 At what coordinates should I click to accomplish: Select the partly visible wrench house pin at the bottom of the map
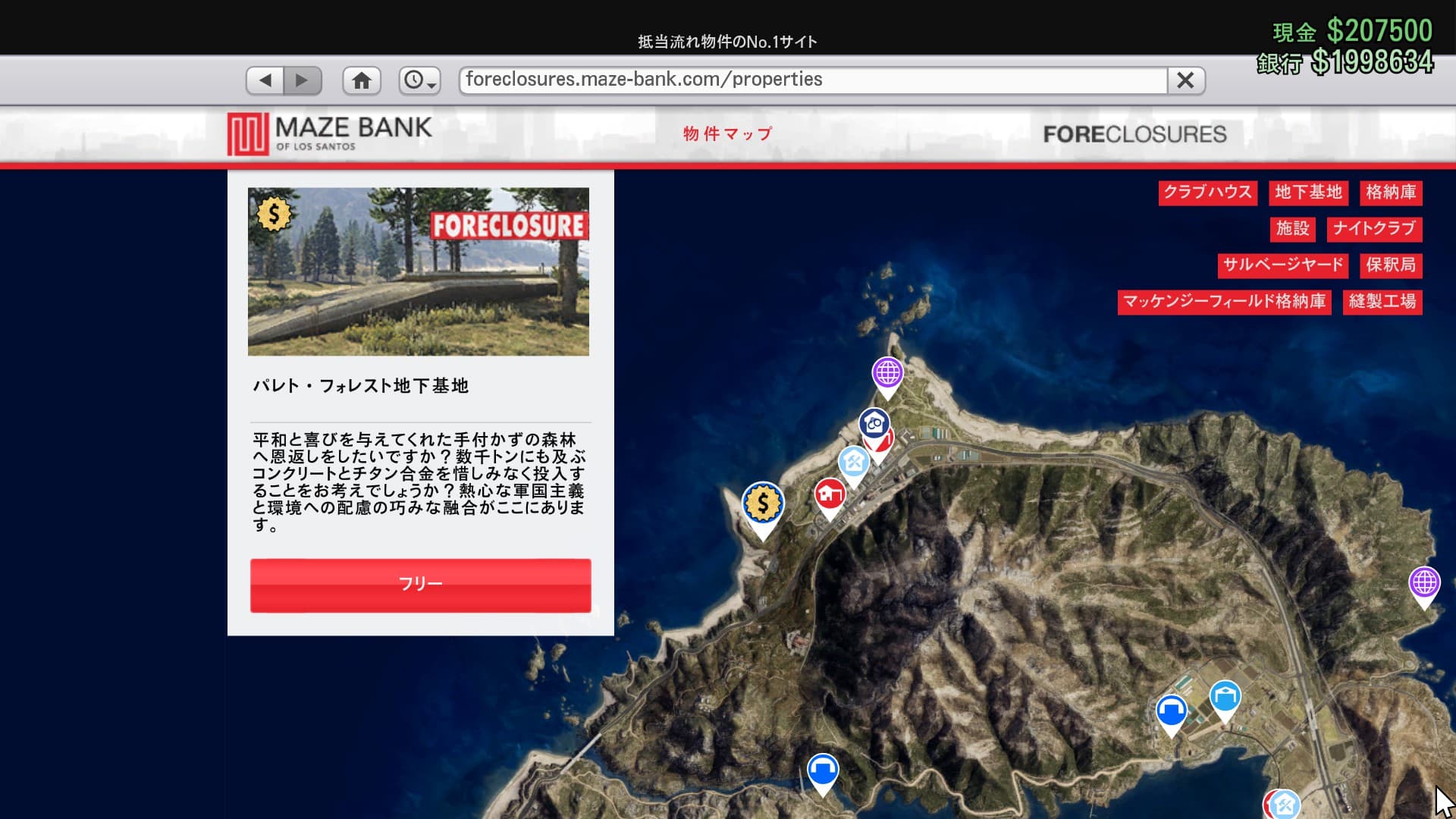tap(1285, 804)
